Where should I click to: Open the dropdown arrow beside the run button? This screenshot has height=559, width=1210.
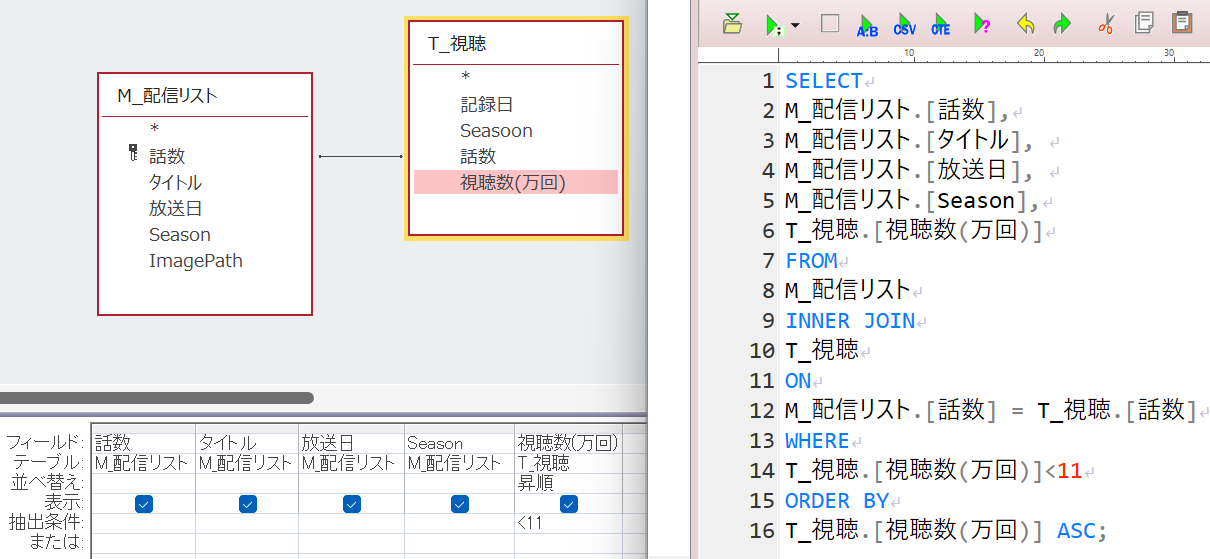(795, 25)
